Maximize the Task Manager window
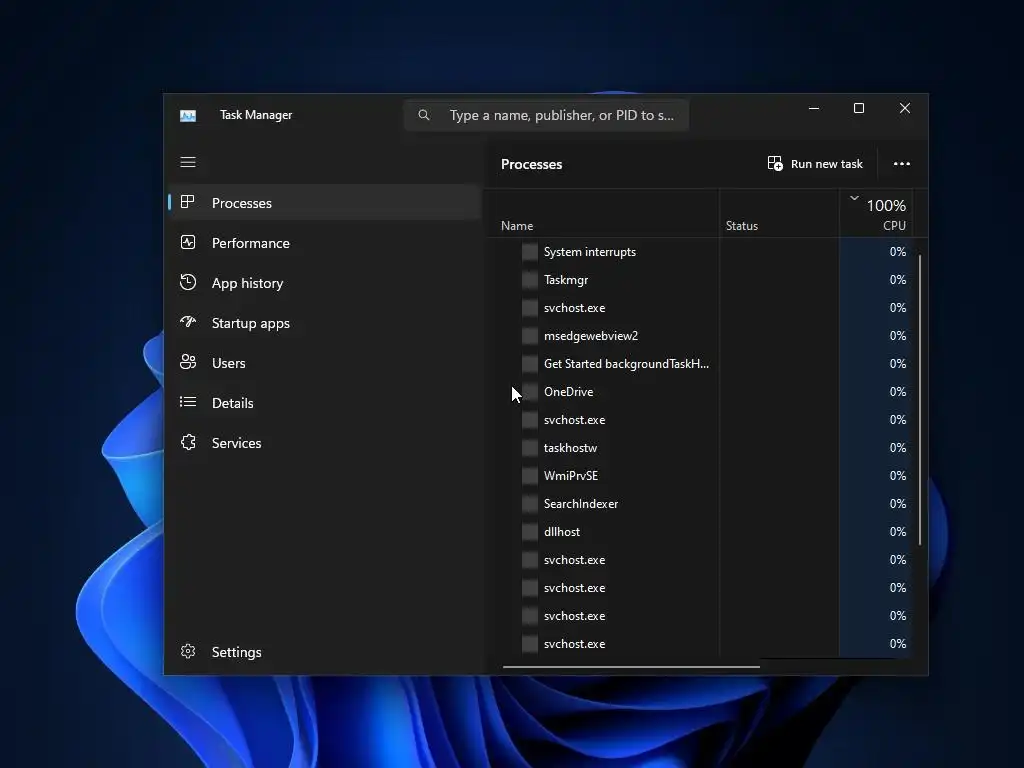The image size is (1024, 768). (859, 108)
